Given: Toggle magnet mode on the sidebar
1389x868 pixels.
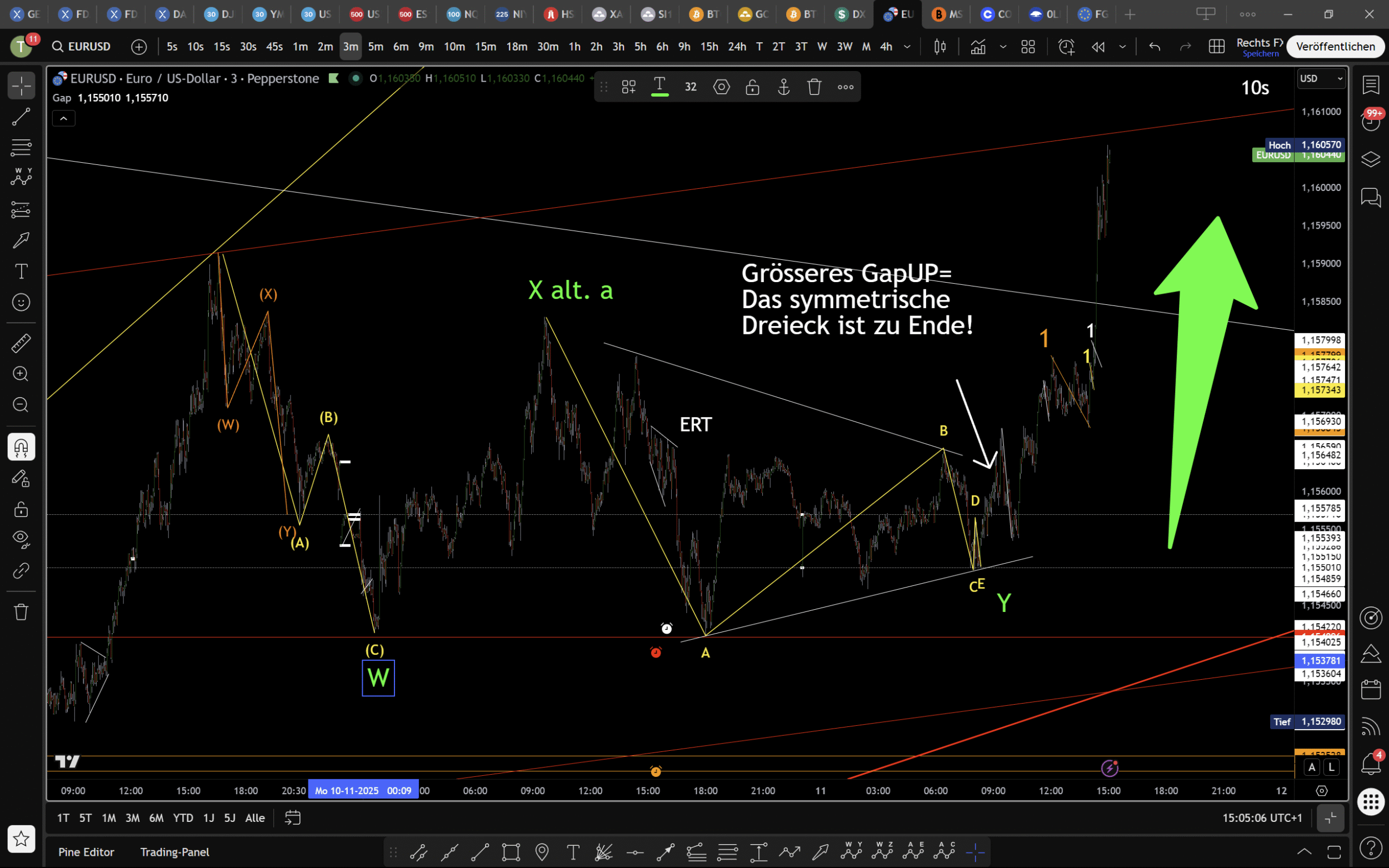Looking at the screenshot, I should point(21,446).
